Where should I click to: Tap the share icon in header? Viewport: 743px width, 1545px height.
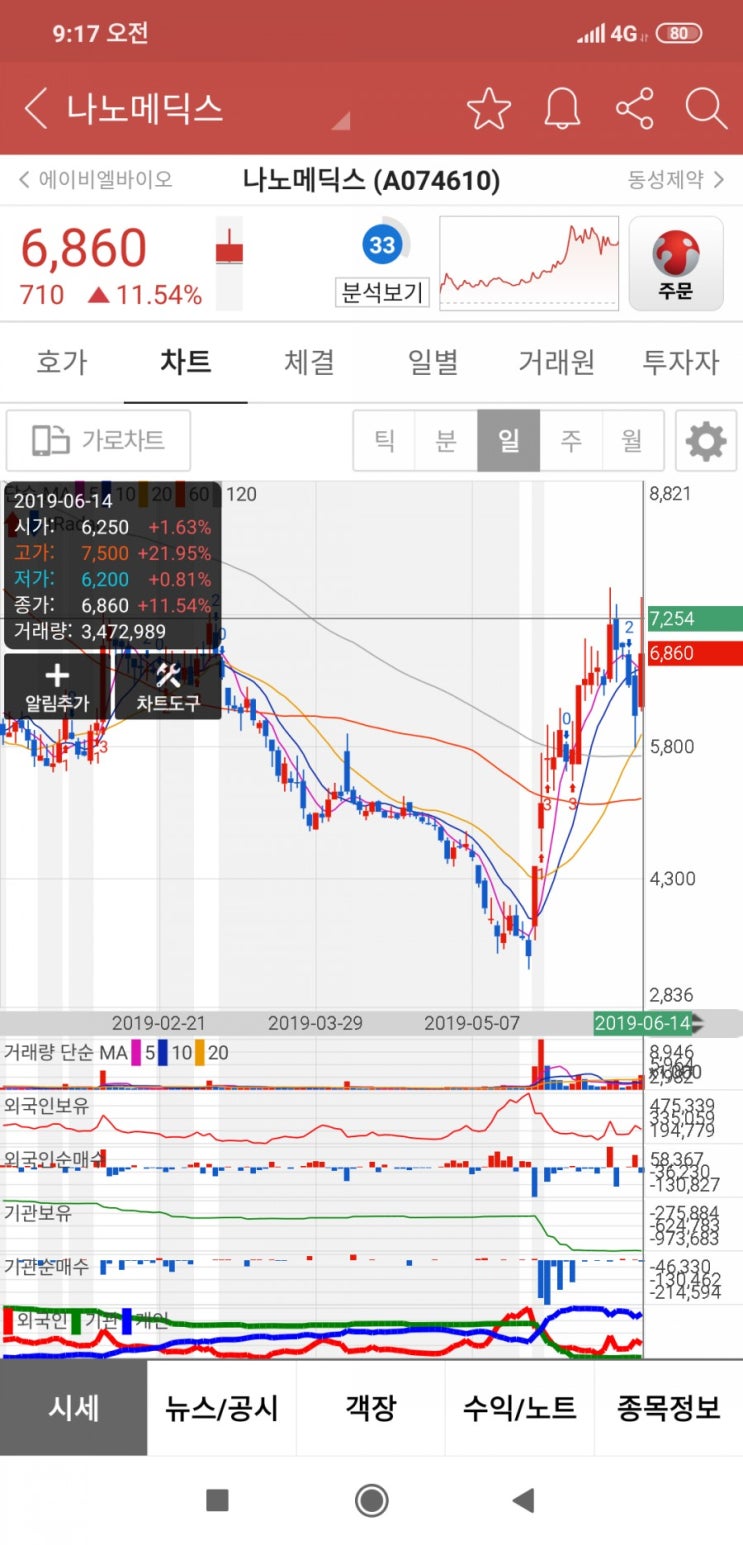635,108
